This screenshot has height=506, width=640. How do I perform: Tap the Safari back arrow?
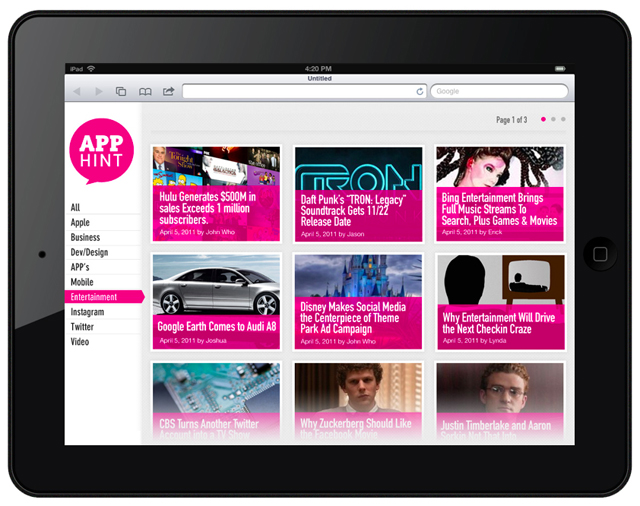(x=76, y=92)
